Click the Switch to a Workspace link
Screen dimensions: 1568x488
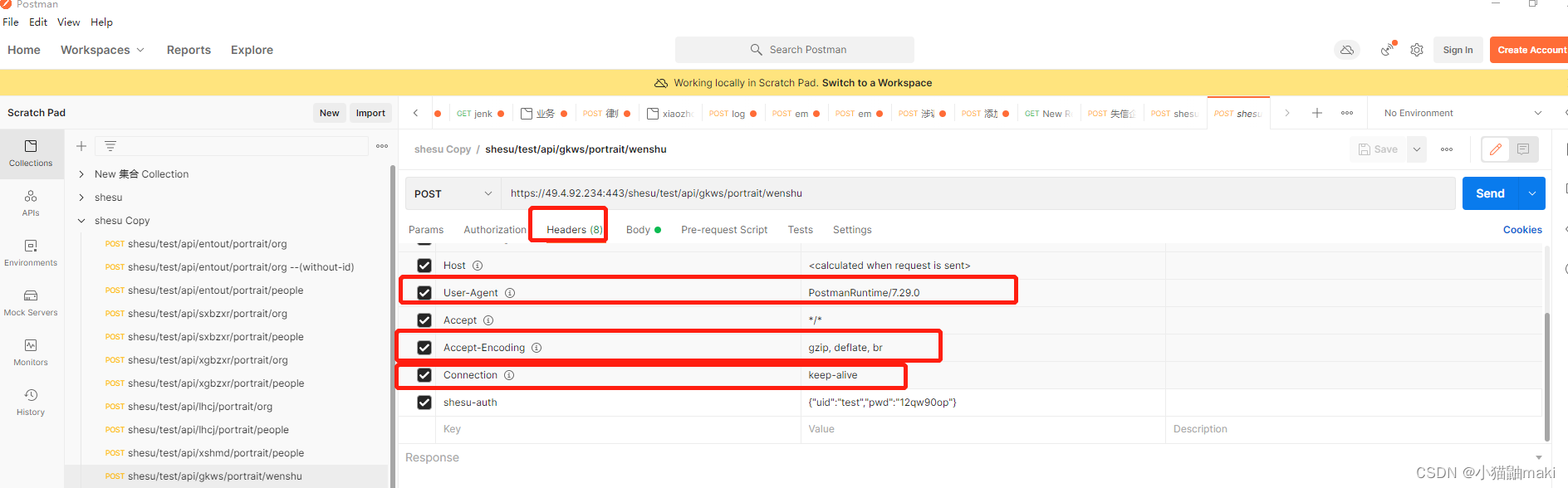click(x=877, y=83)
